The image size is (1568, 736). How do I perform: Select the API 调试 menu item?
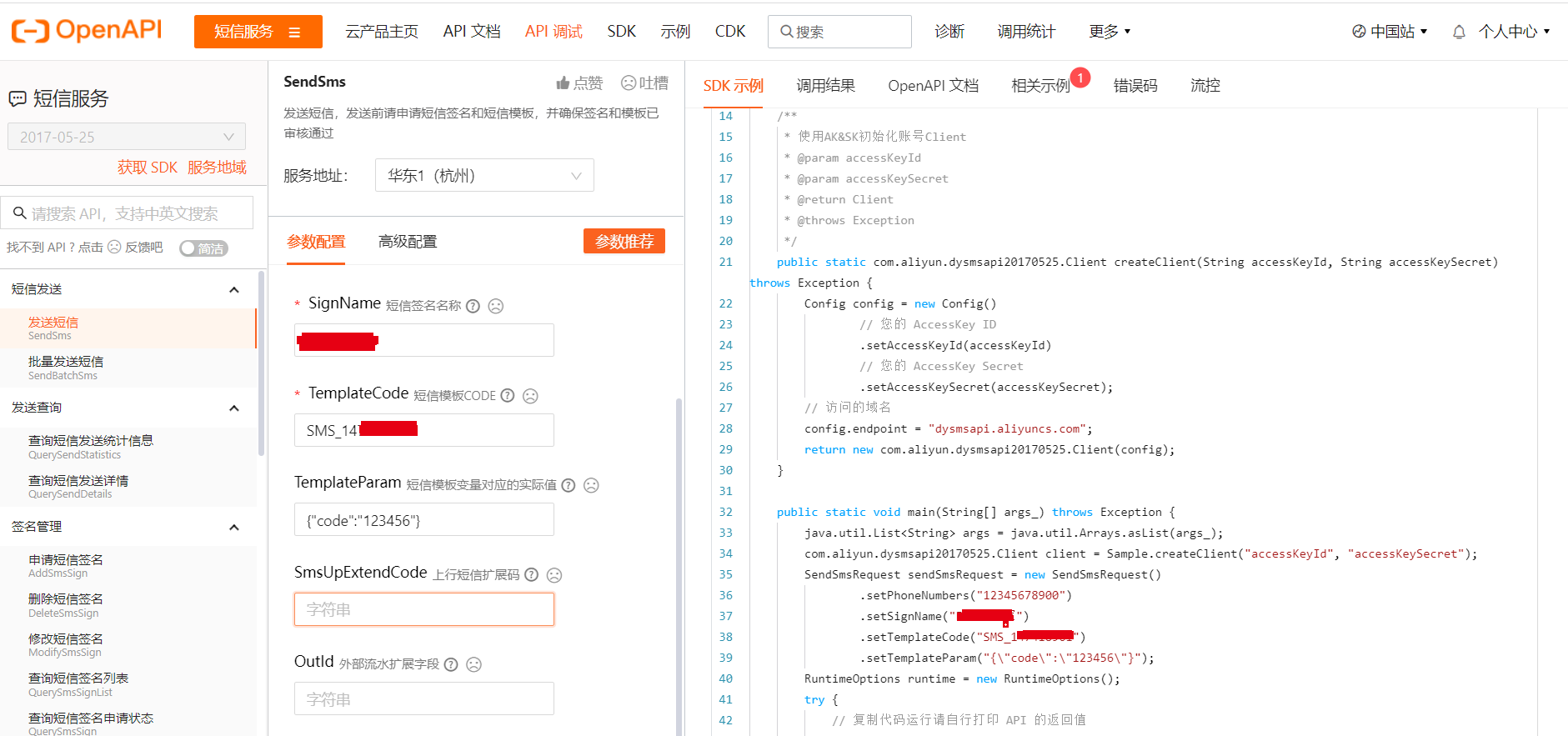click(554, 32)
